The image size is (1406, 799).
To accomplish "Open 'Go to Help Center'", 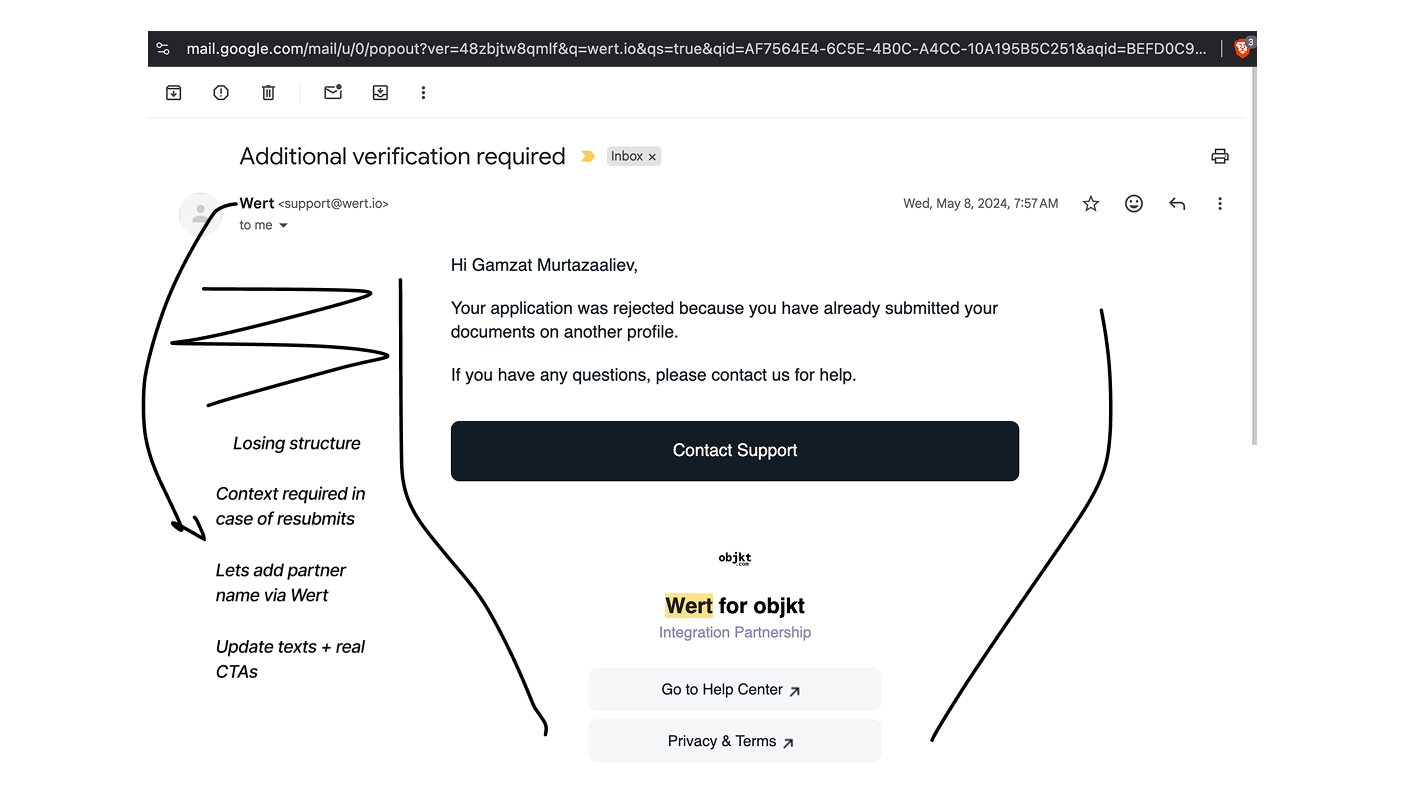I will click(x=735, y=689).
